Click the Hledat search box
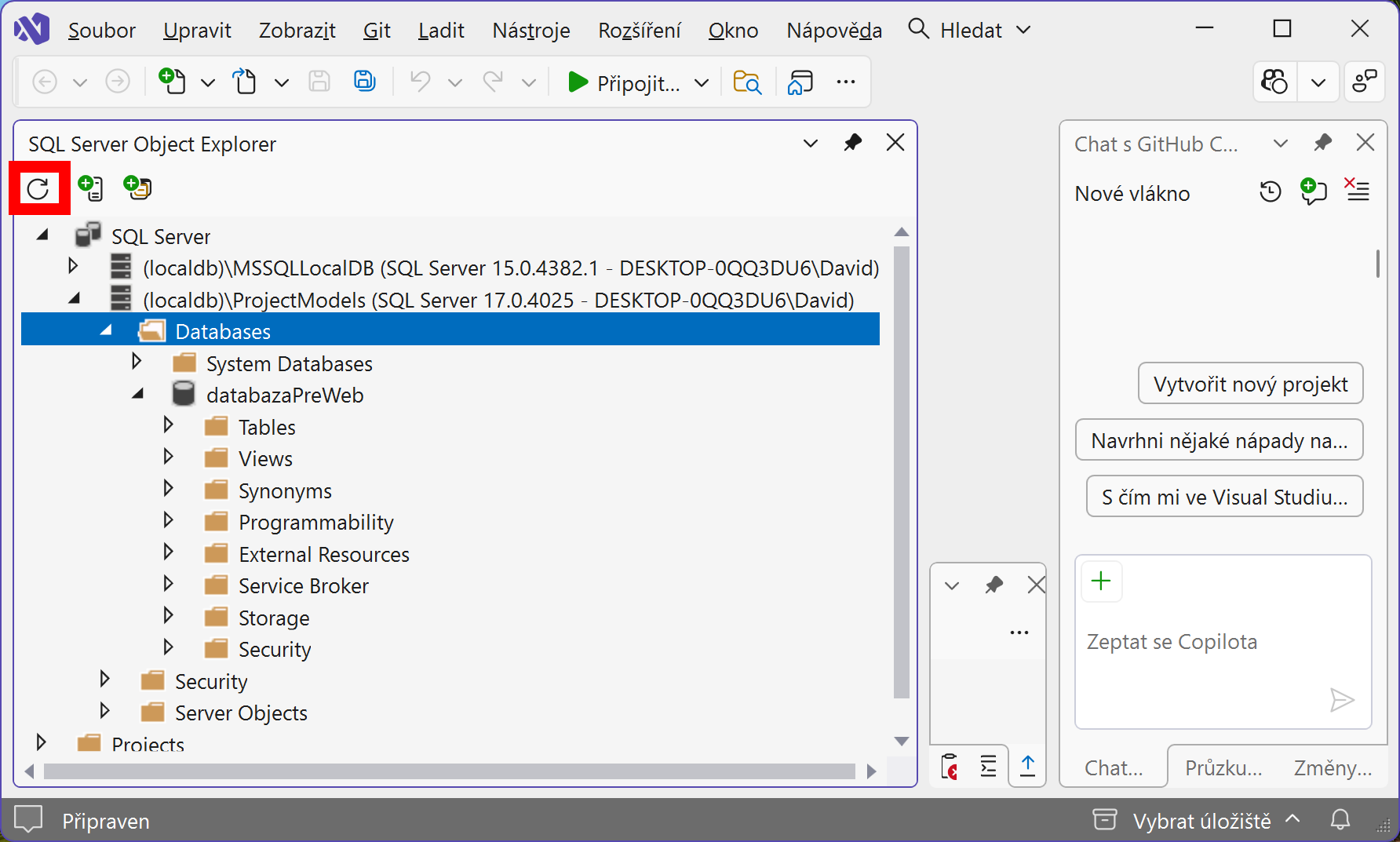 pos(969,31)
